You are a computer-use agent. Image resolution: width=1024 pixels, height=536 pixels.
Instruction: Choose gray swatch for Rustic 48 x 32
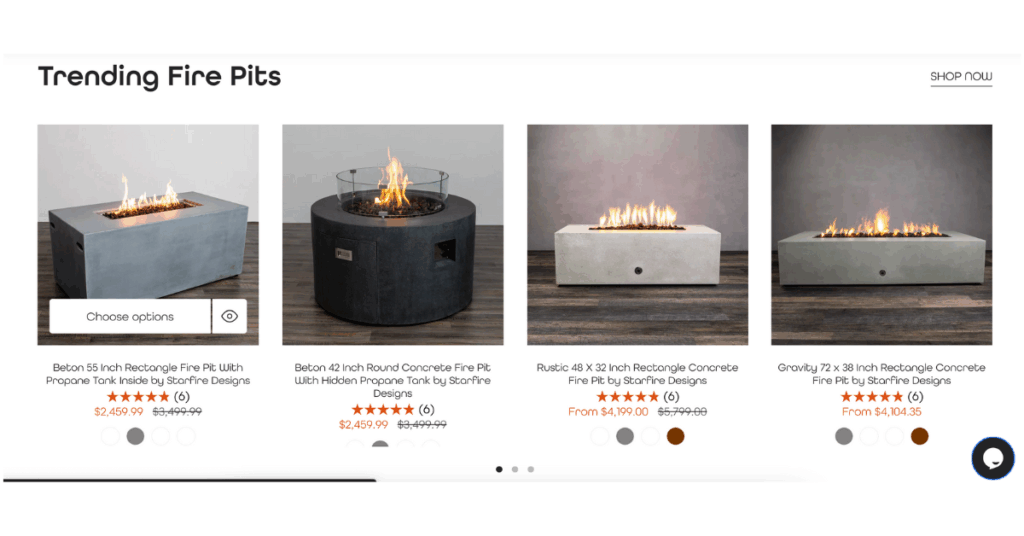(625, 435)
